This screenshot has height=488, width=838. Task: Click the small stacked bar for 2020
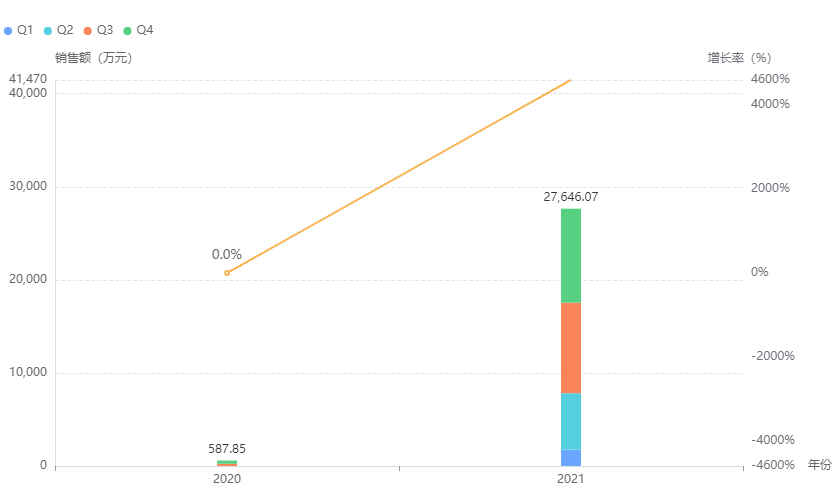point(227,463)
